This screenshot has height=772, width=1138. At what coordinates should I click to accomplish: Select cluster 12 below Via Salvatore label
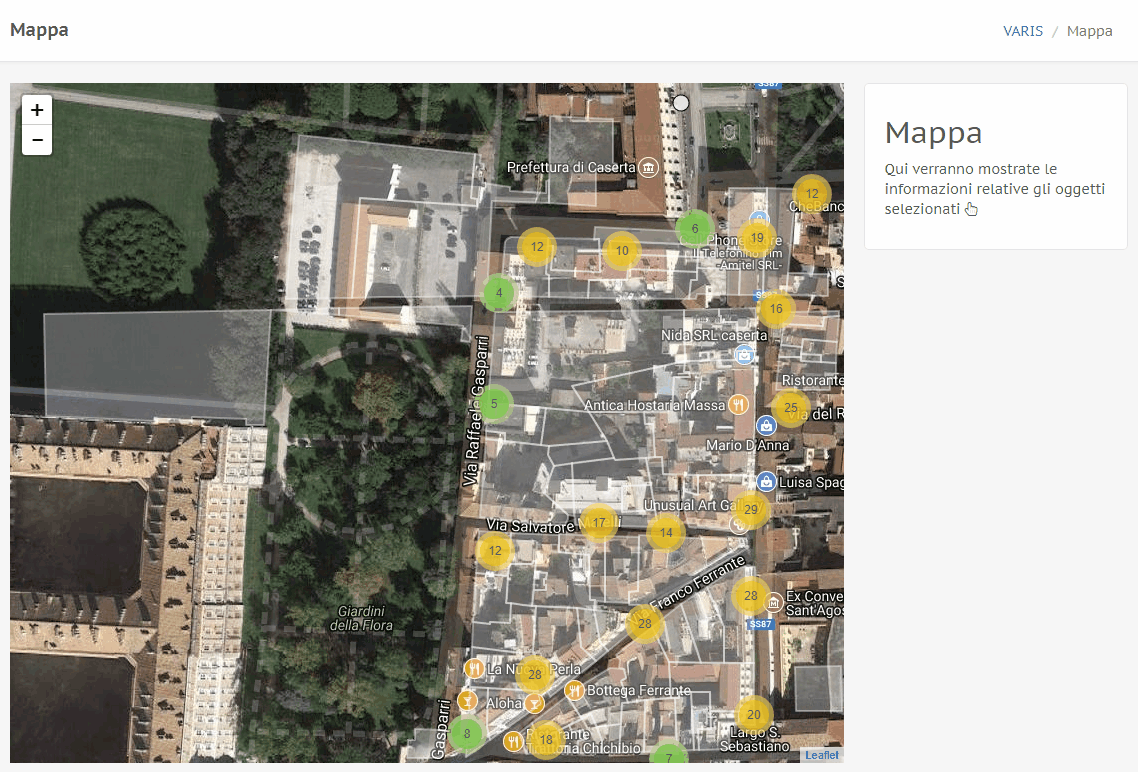point(495,551)
